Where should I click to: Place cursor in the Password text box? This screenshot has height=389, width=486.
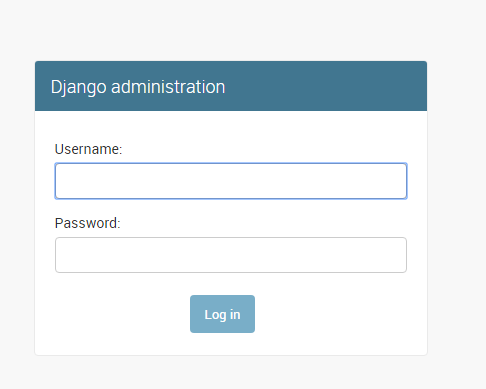click(231, 255)
